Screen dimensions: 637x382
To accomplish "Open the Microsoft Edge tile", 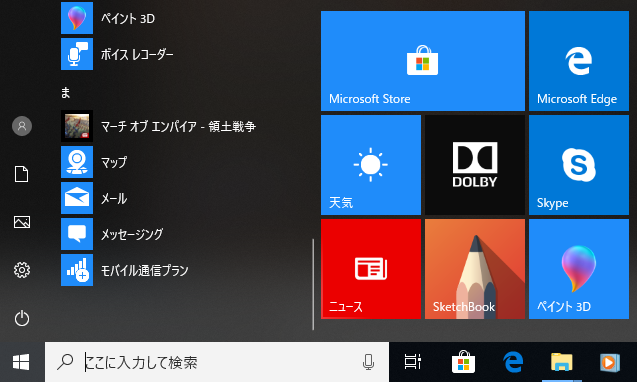I will tap(579, 61).
